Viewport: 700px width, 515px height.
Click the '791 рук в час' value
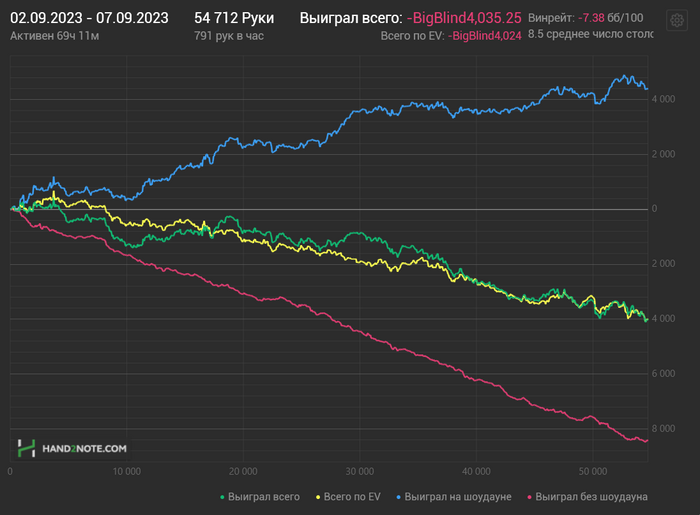(229, 36)
